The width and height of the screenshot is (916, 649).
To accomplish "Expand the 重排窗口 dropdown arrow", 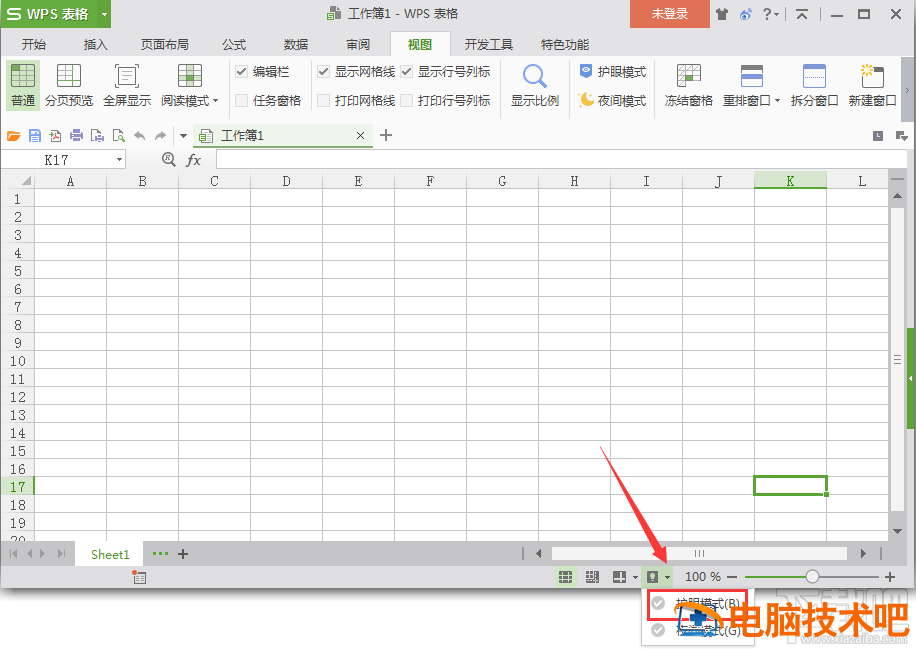I will pyautogui.click(x=777, y=101).
